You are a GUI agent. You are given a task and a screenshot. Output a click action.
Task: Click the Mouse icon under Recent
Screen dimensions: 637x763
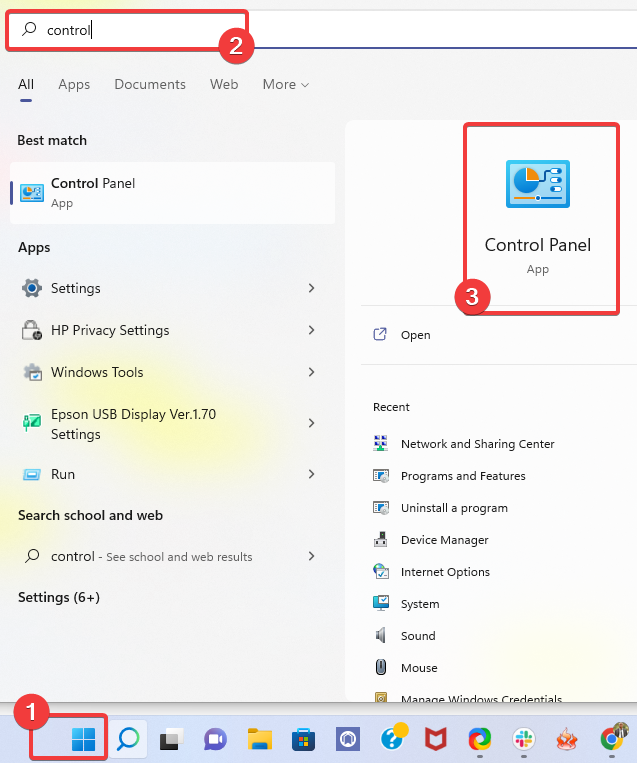coord(381,667)
